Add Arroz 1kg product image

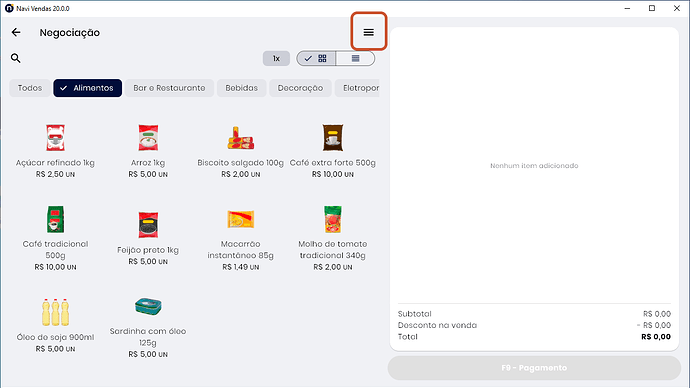coord(148,138)
